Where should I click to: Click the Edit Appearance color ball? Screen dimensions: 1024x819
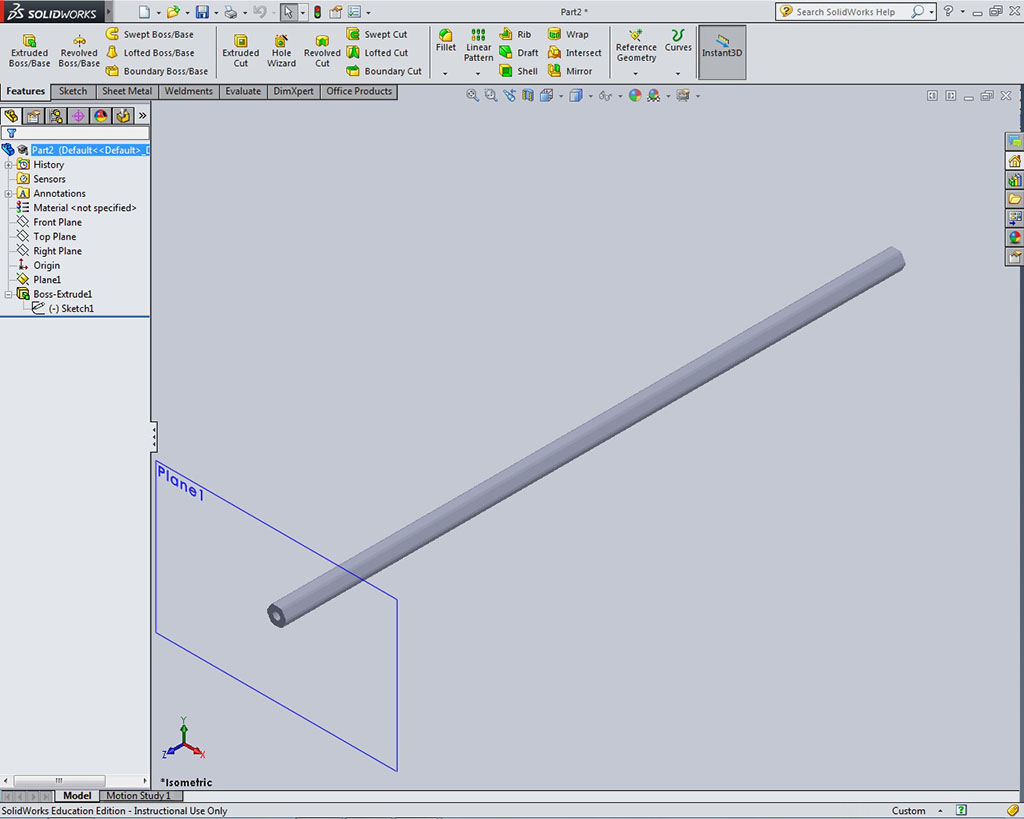634,96
